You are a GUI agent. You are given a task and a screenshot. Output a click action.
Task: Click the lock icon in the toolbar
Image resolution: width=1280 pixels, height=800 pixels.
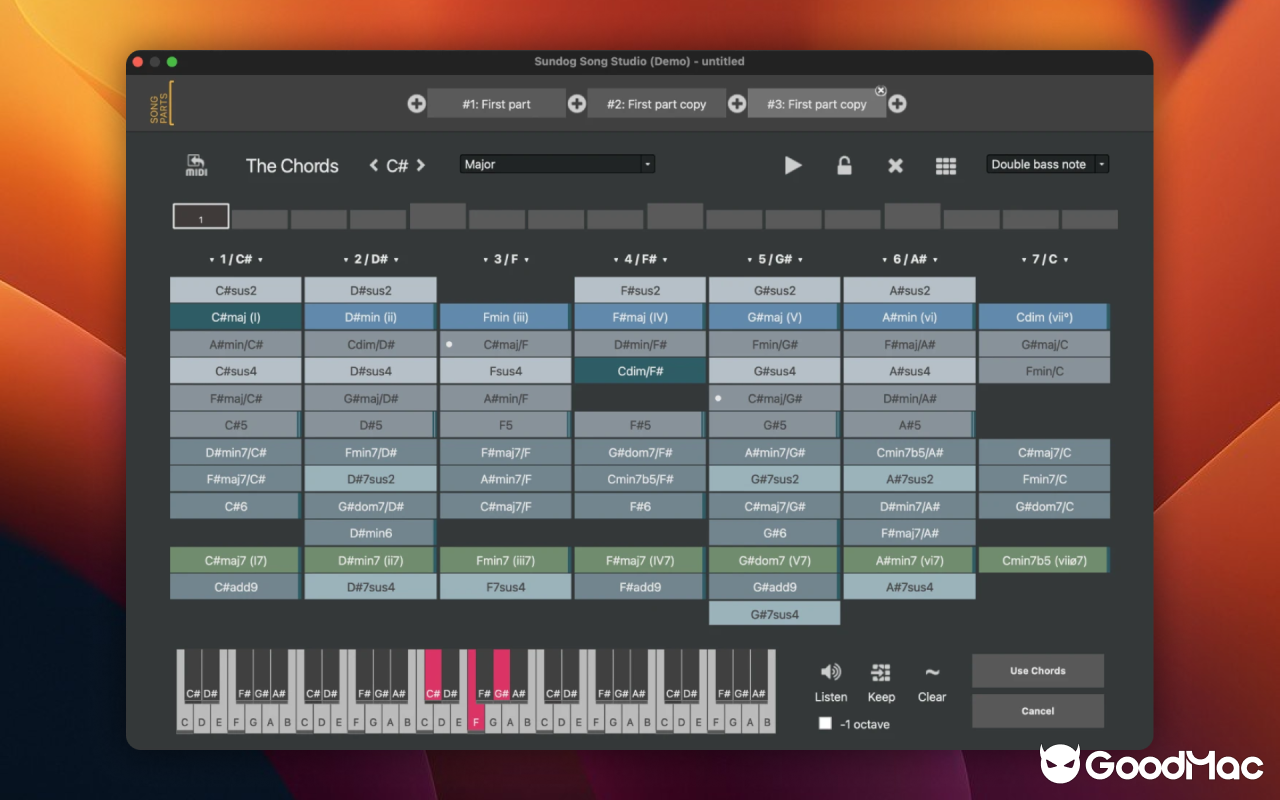844,165
